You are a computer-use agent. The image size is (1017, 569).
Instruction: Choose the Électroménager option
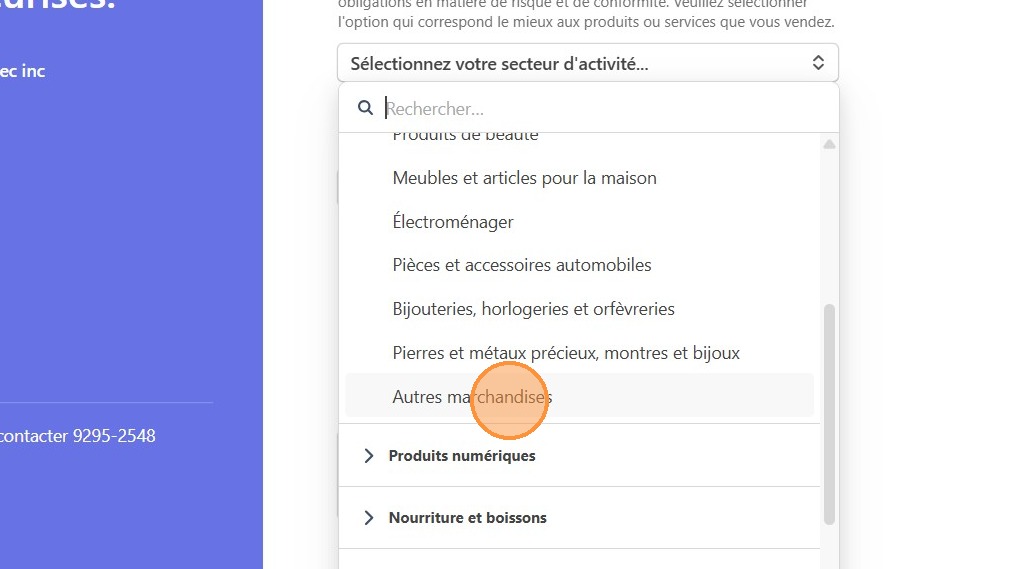[453, 222]
